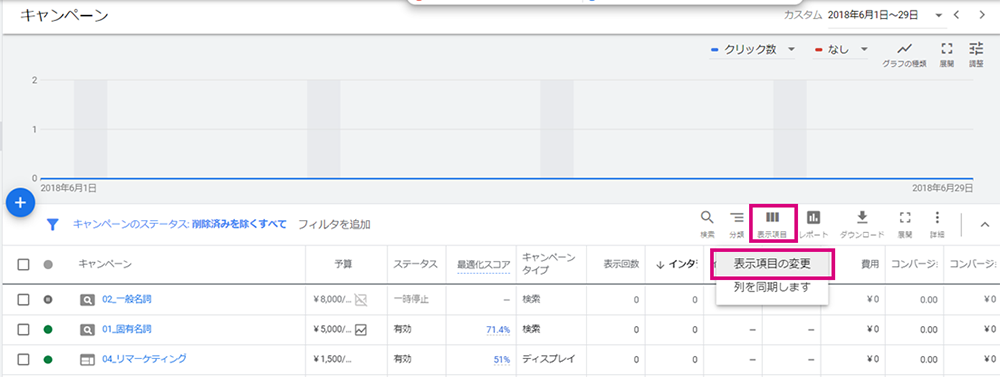Open the custom date range dropdown
The image size is (1000, 377).
click(885, 15)
